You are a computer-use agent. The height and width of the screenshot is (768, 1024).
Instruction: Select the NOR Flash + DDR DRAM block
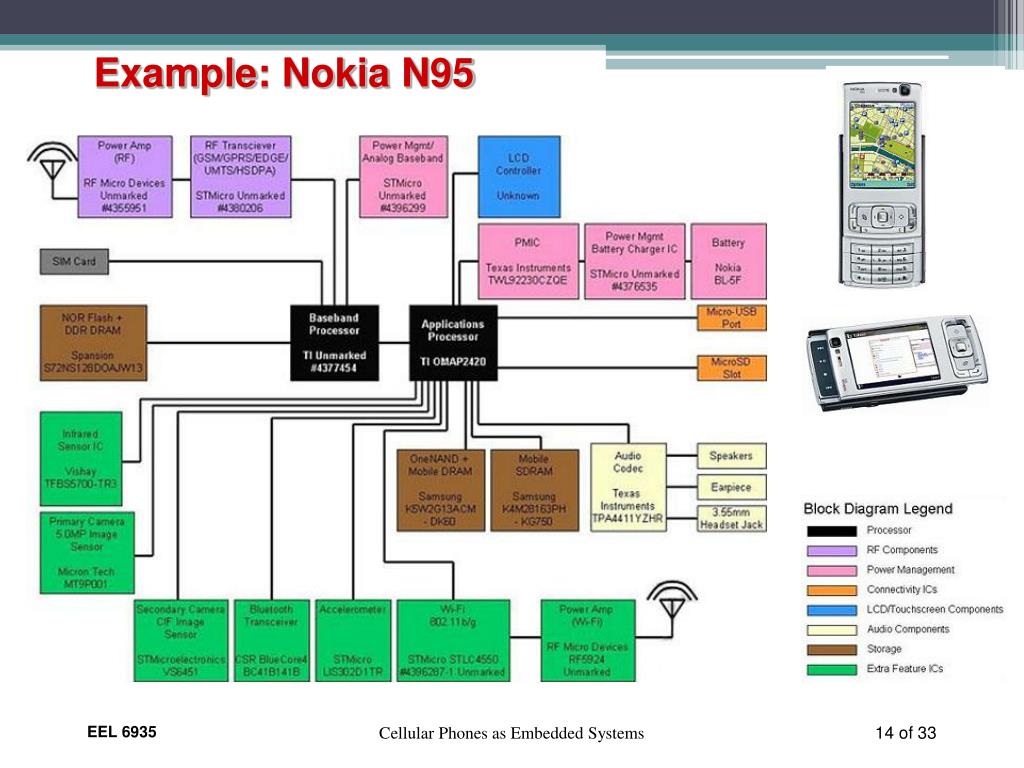[93, 343]
